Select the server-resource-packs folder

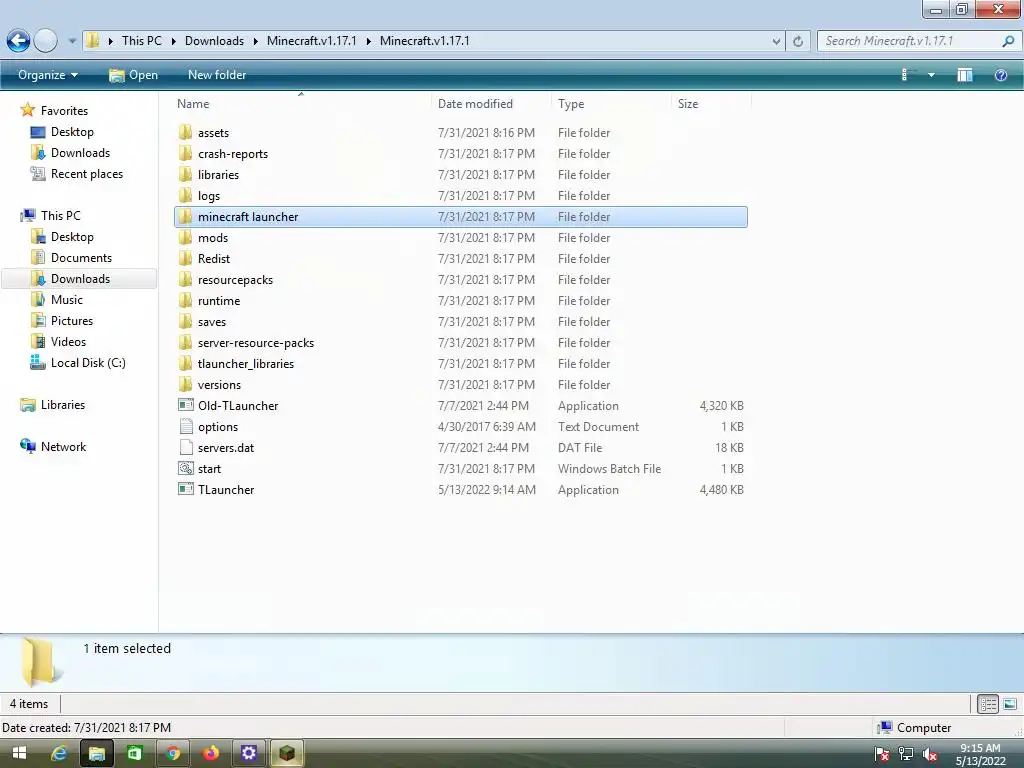[460, 343]
